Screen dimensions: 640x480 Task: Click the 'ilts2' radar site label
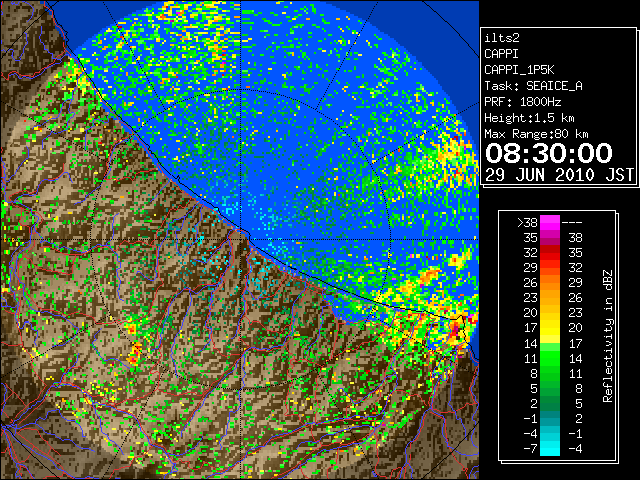pyautogui.click(x=502, y=38)
